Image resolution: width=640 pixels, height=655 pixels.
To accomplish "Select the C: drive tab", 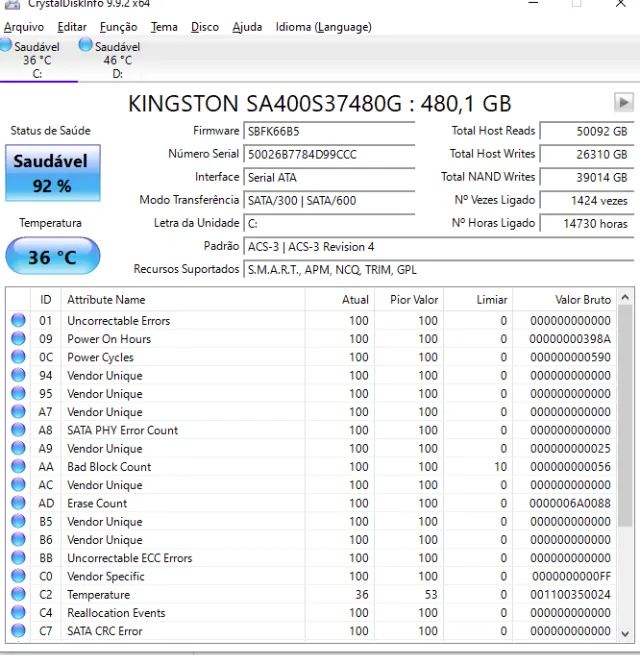I will [37, 59].
